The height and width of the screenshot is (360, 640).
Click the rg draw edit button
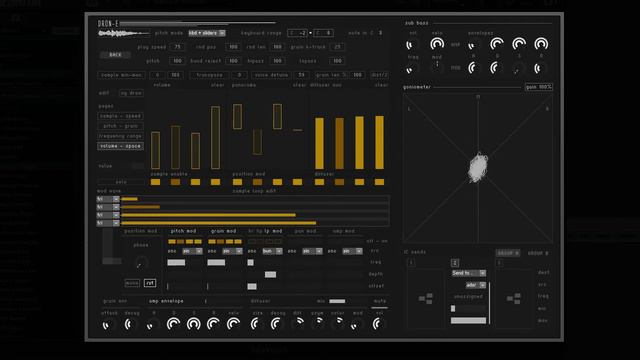coord(131,93)
